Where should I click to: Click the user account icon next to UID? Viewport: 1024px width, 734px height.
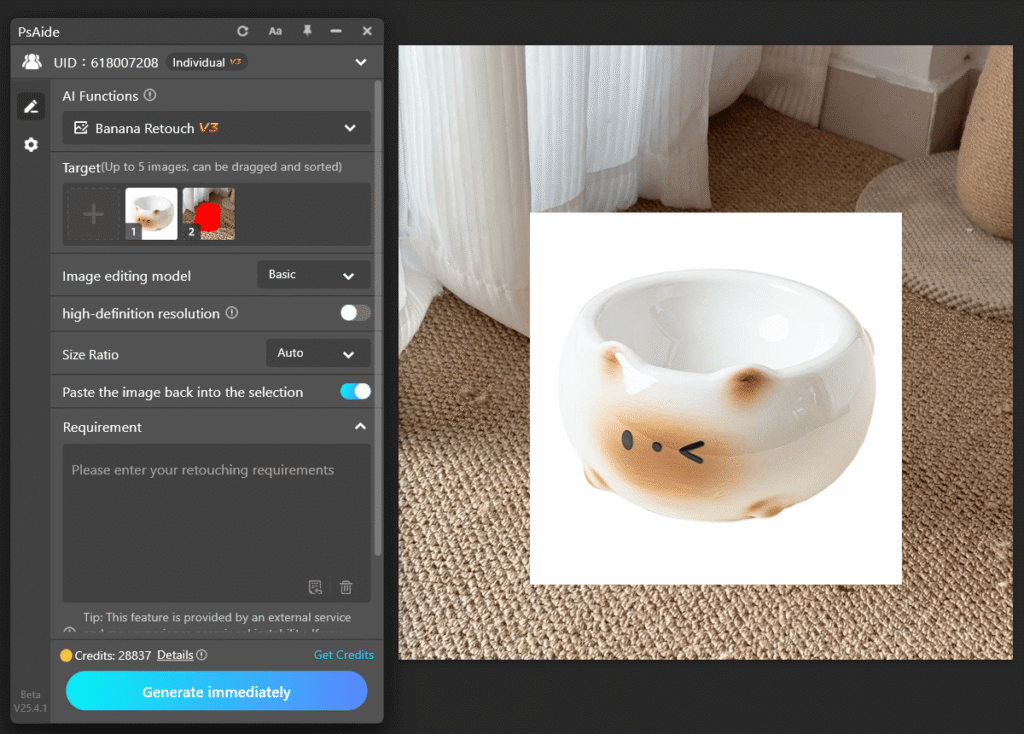(30, 62)
